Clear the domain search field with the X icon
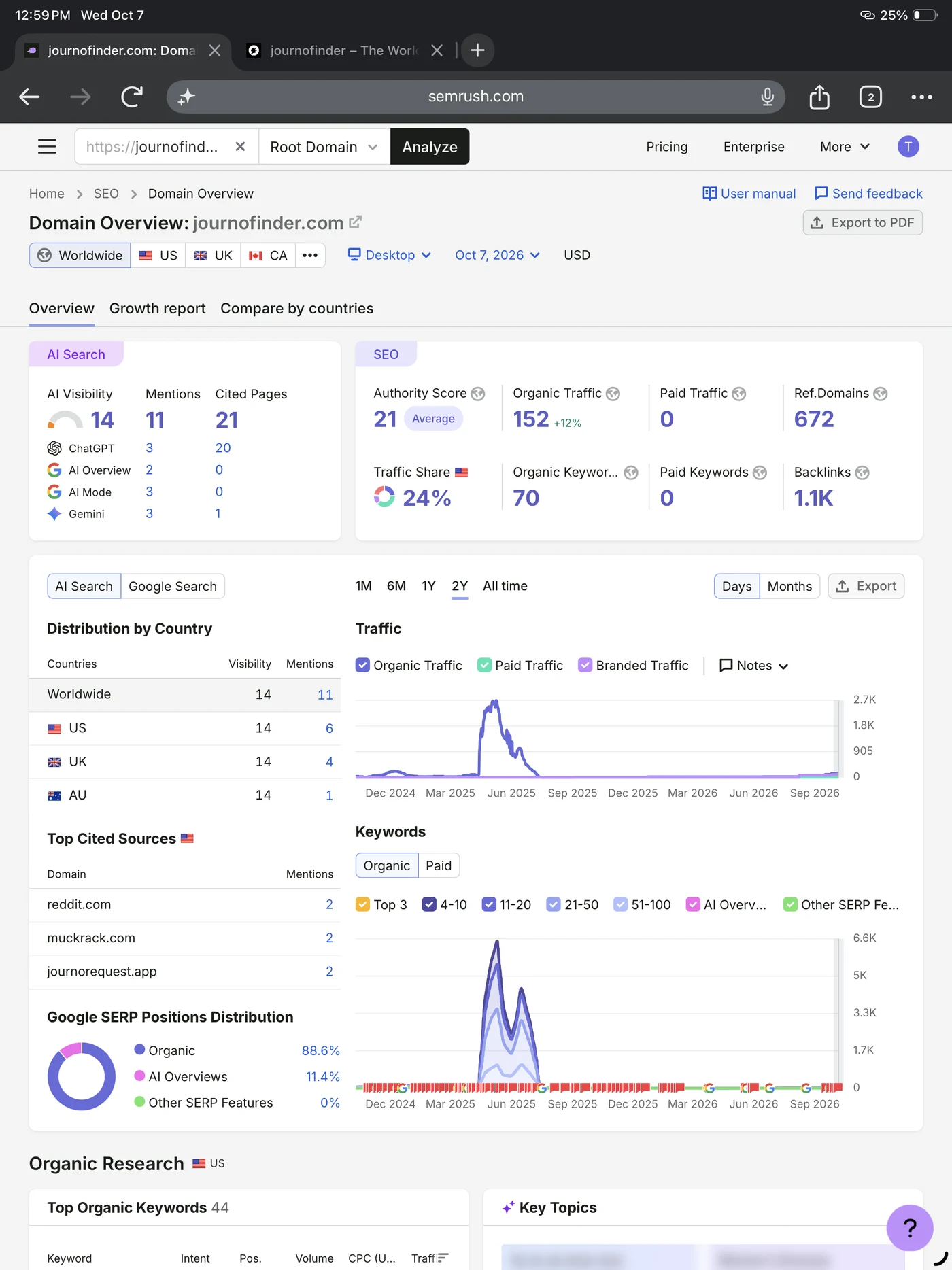 tap(240, 147)
